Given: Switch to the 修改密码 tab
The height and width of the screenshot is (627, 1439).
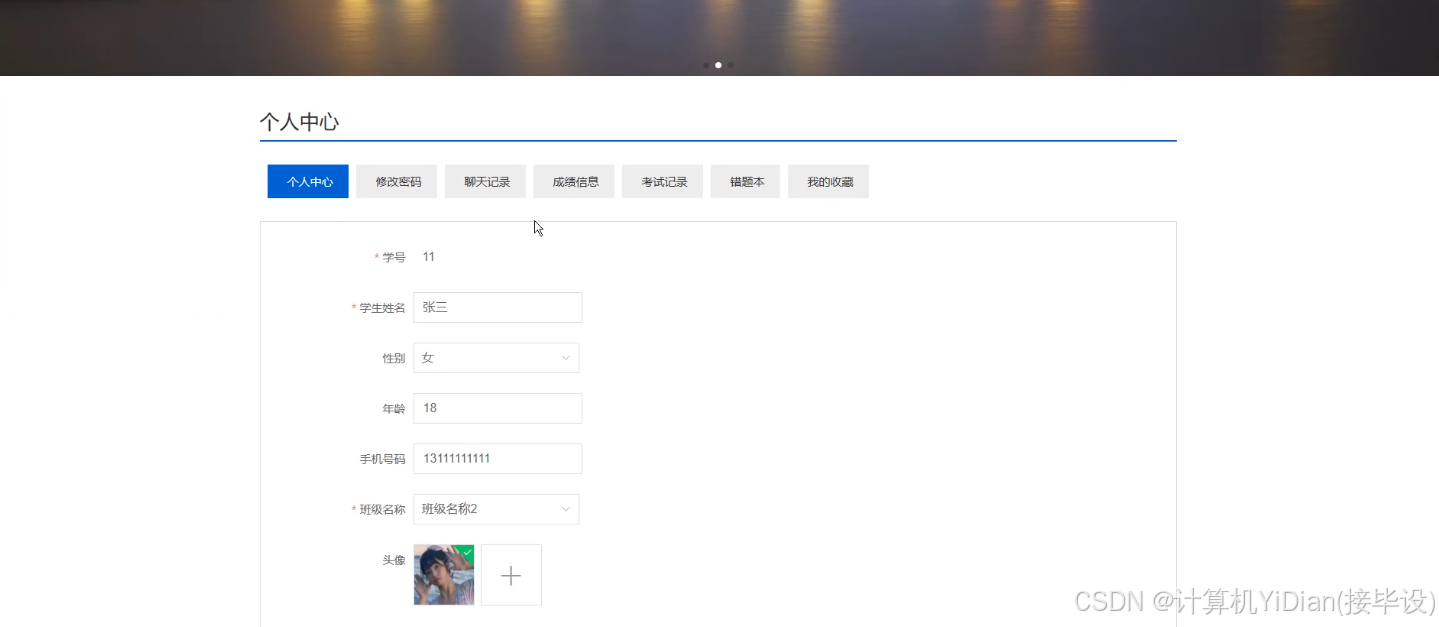Looking at the screenshot, I should pos(397,182).
